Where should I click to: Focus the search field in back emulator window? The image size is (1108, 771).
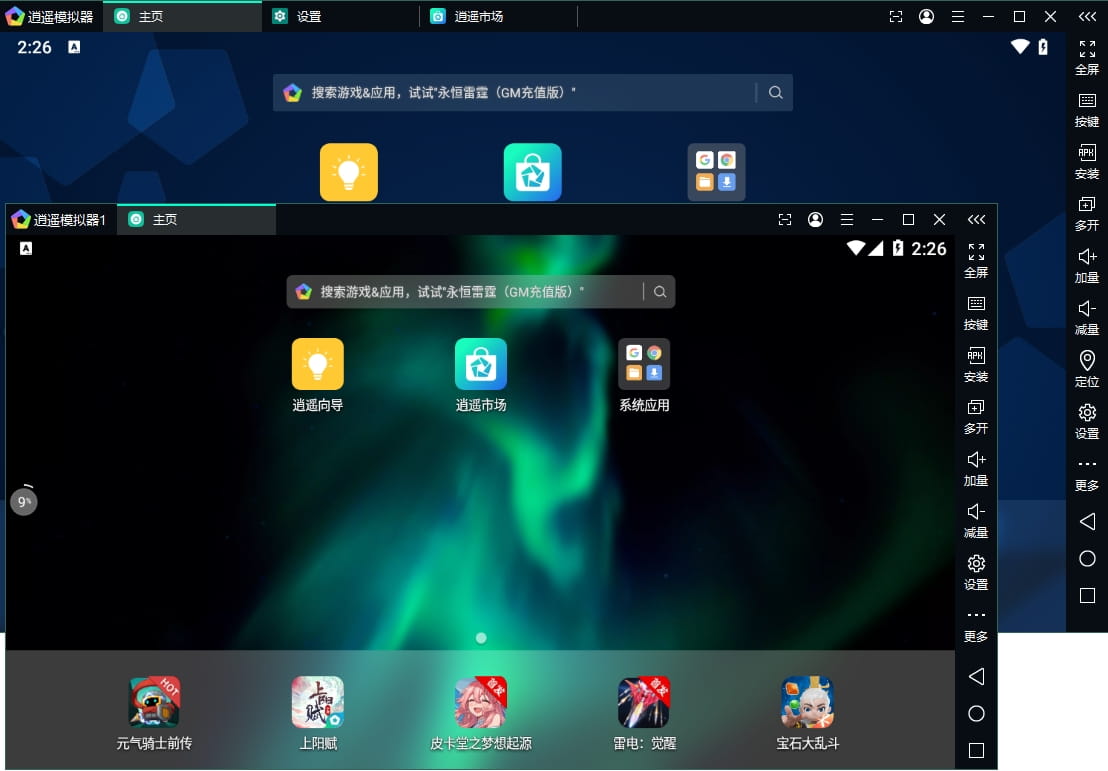pos(533,93)
